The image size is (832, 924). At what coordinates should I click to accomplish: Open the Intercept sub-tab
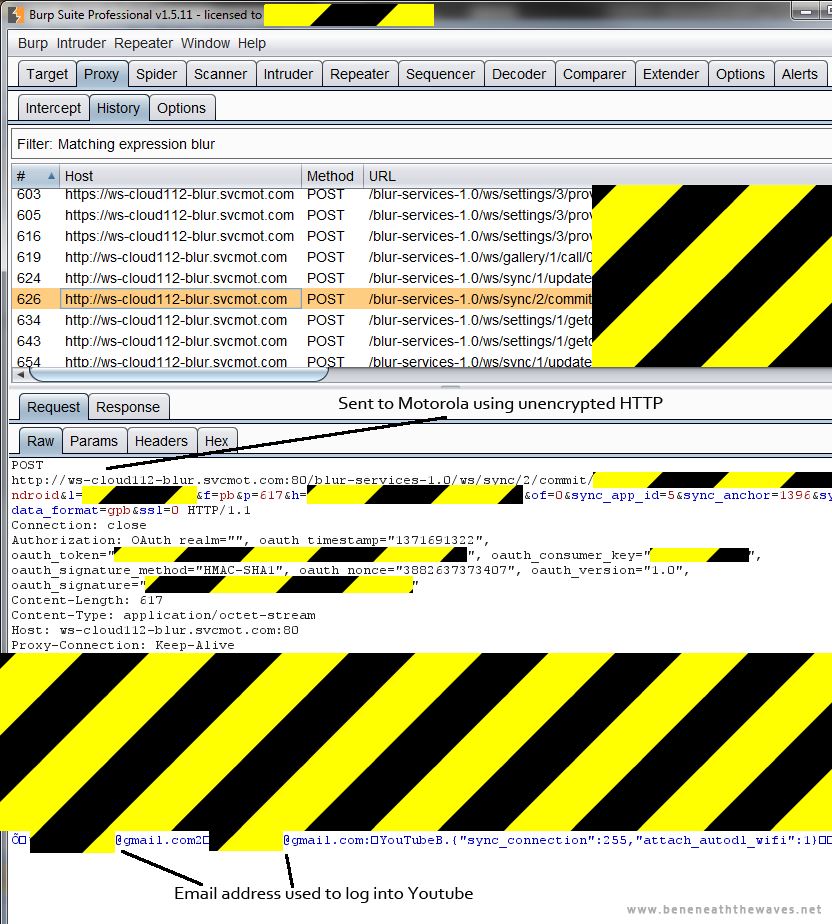click(x=53, y=108)
